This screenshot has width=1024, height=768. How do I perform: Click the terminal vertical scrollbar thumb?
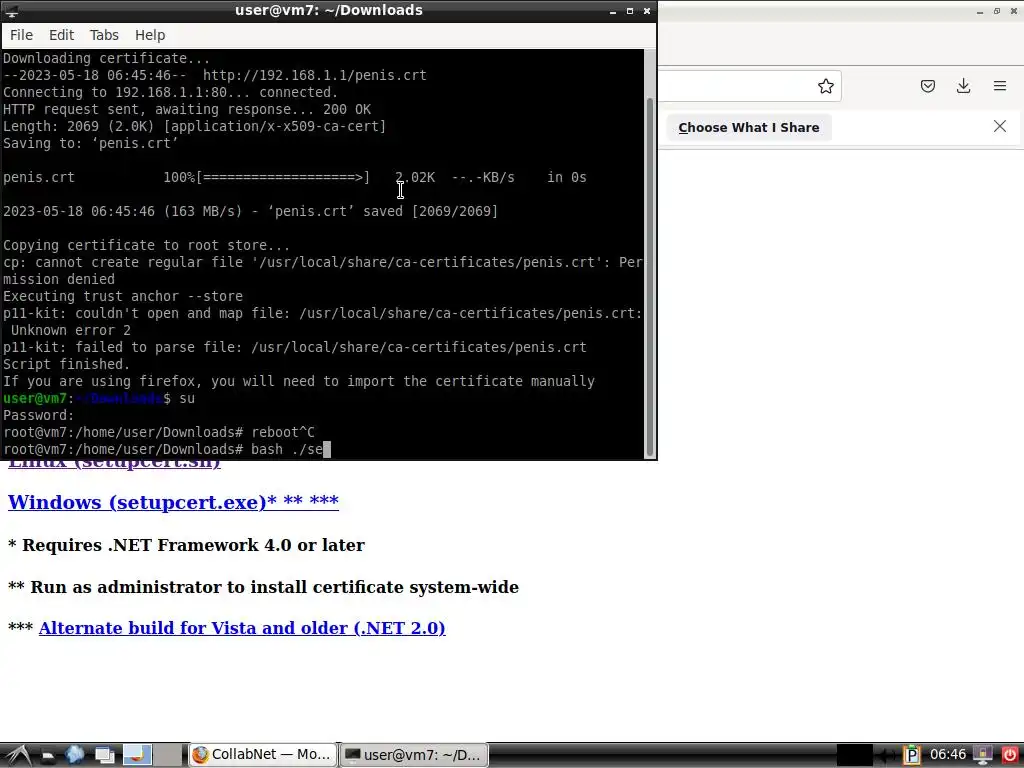(x=649, y=277)
